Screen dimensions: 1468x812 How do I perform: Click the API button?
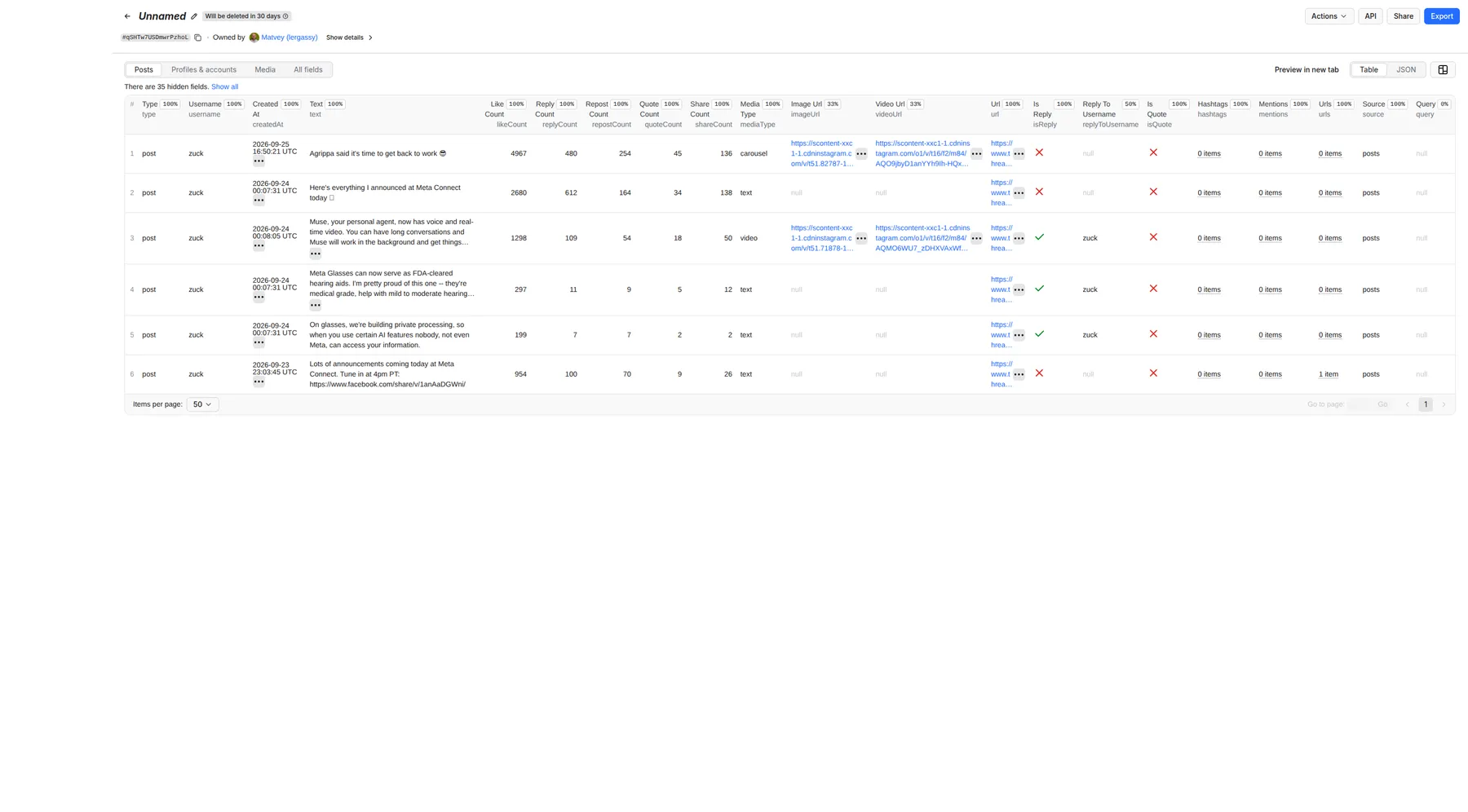click(x=1370, y=16)
